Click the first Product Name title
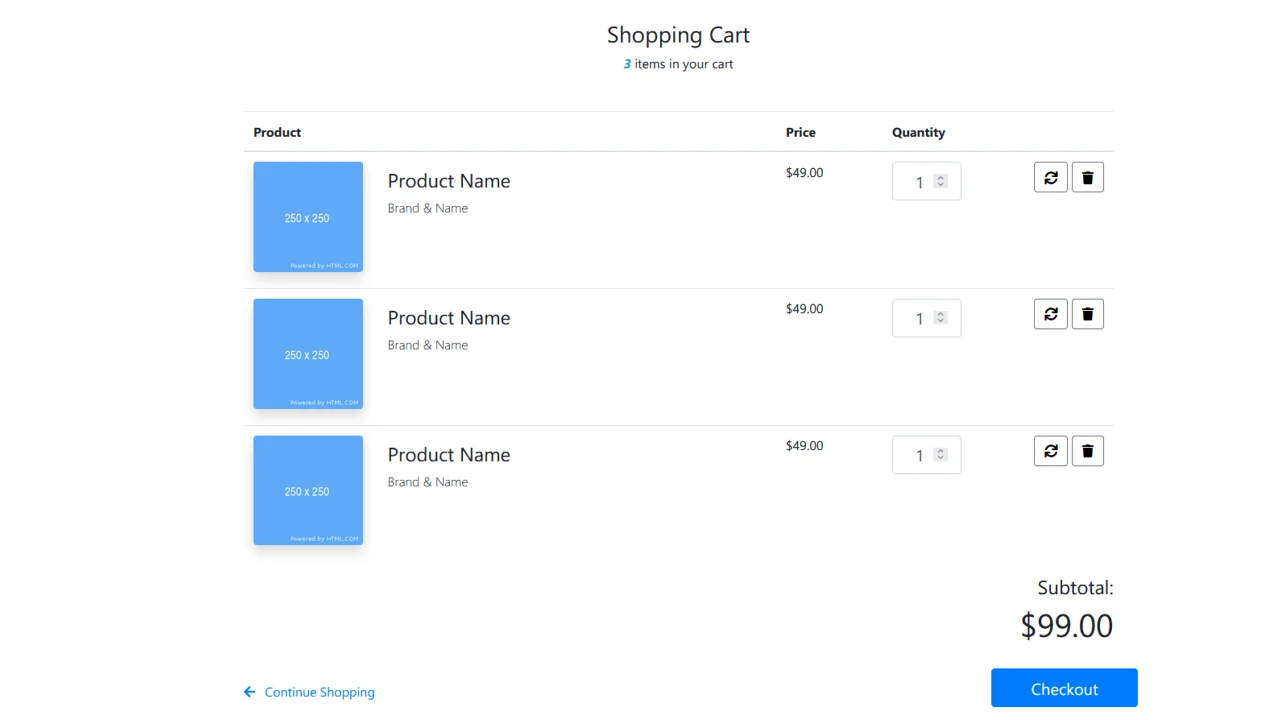This screenshot has height=720, width=1280. click(449, 181)
